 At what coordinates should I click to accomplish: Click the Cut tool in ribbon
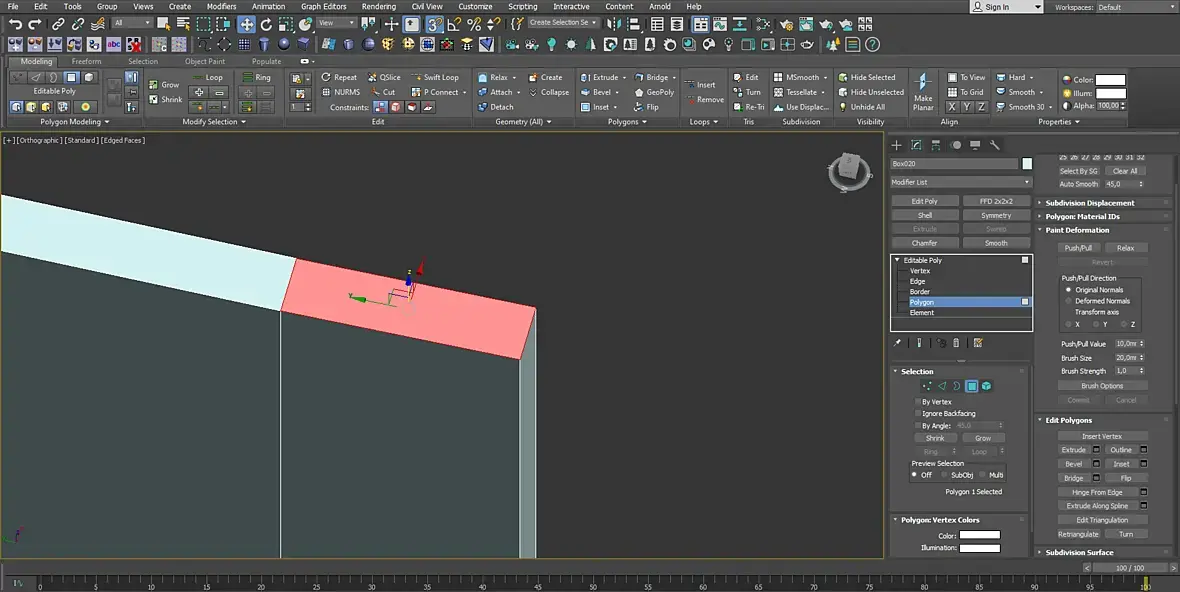pos(383,92)
